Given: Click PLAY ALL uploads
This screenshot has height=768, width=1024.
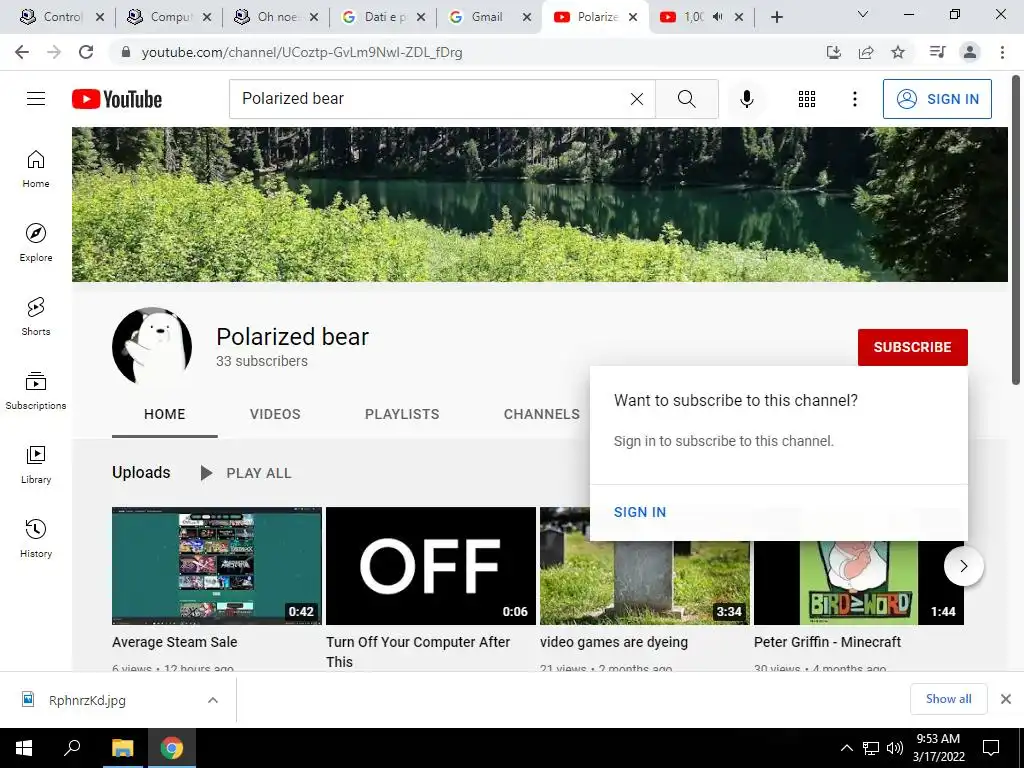Looking at the screenshot, I should pos(246,473).
